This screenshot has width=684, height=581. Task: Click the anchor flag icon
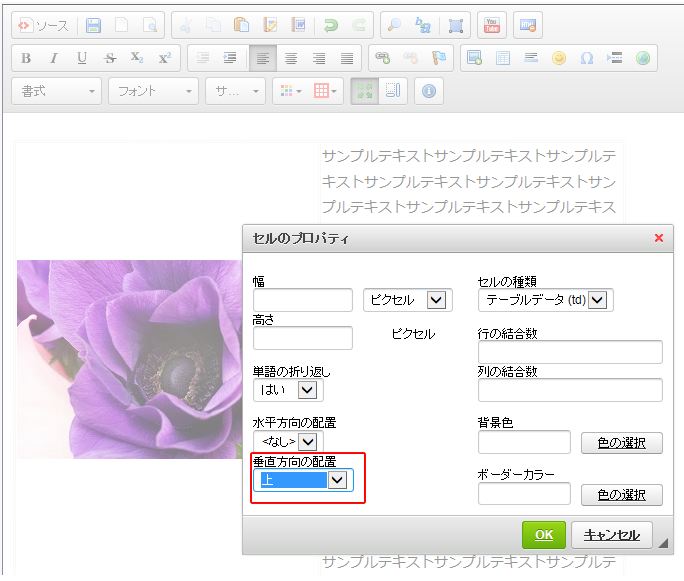click(437, 58)
